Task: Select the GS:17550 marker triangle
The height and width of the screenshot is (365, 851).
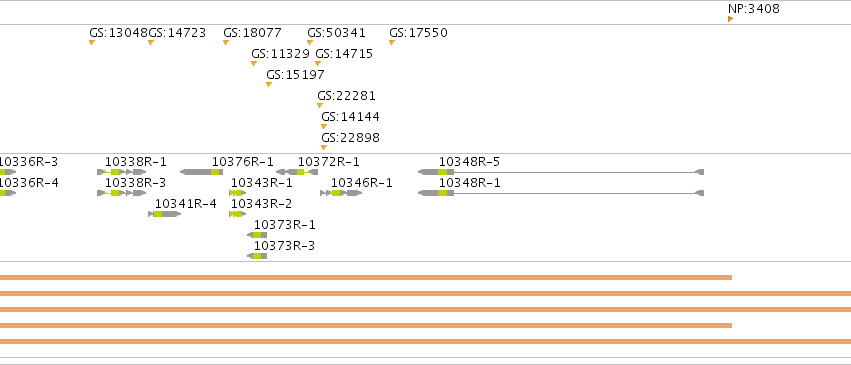Action: (x=392, y=42)
